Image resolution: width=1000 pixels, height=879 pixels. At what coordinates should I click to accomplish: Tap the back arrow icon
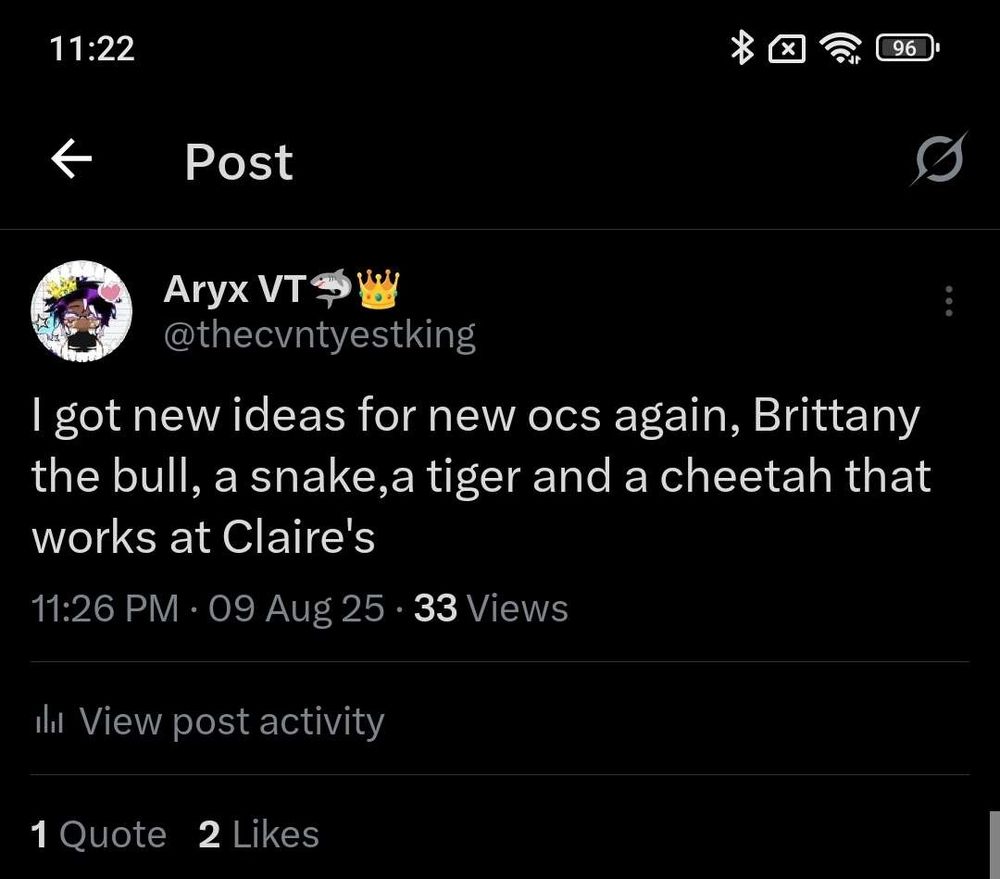[71, 159]
